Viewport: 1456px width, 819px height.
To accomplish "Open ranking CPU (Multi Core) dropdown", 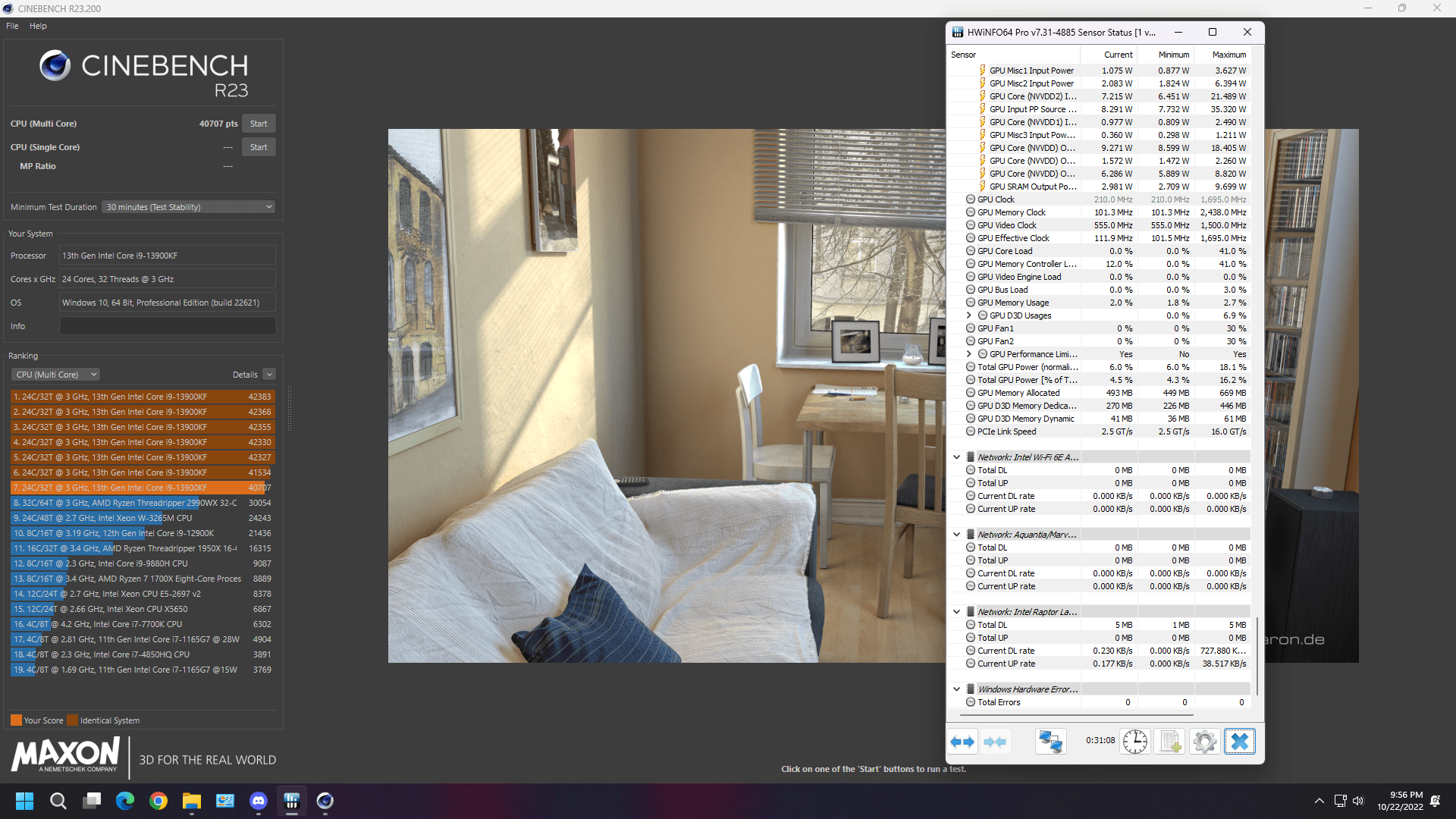I will [x=56, y=375].
